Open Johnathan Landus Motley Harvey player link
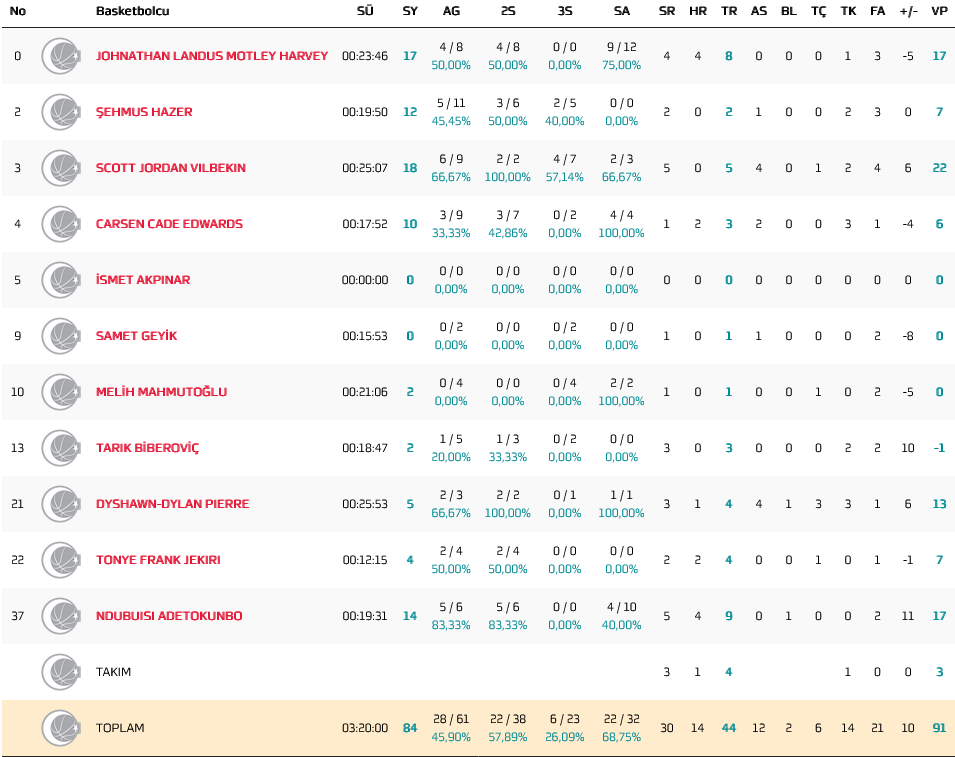 (x=211, y=56)
